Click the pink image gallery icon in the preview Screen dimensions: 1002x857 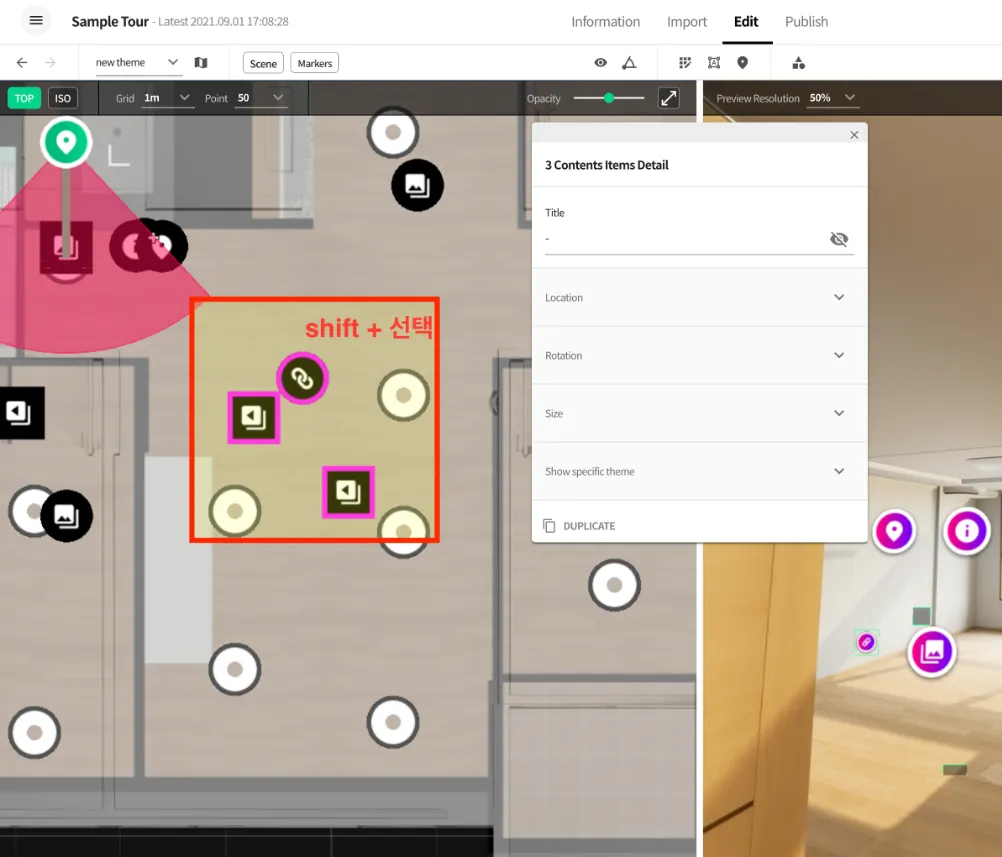932,652
